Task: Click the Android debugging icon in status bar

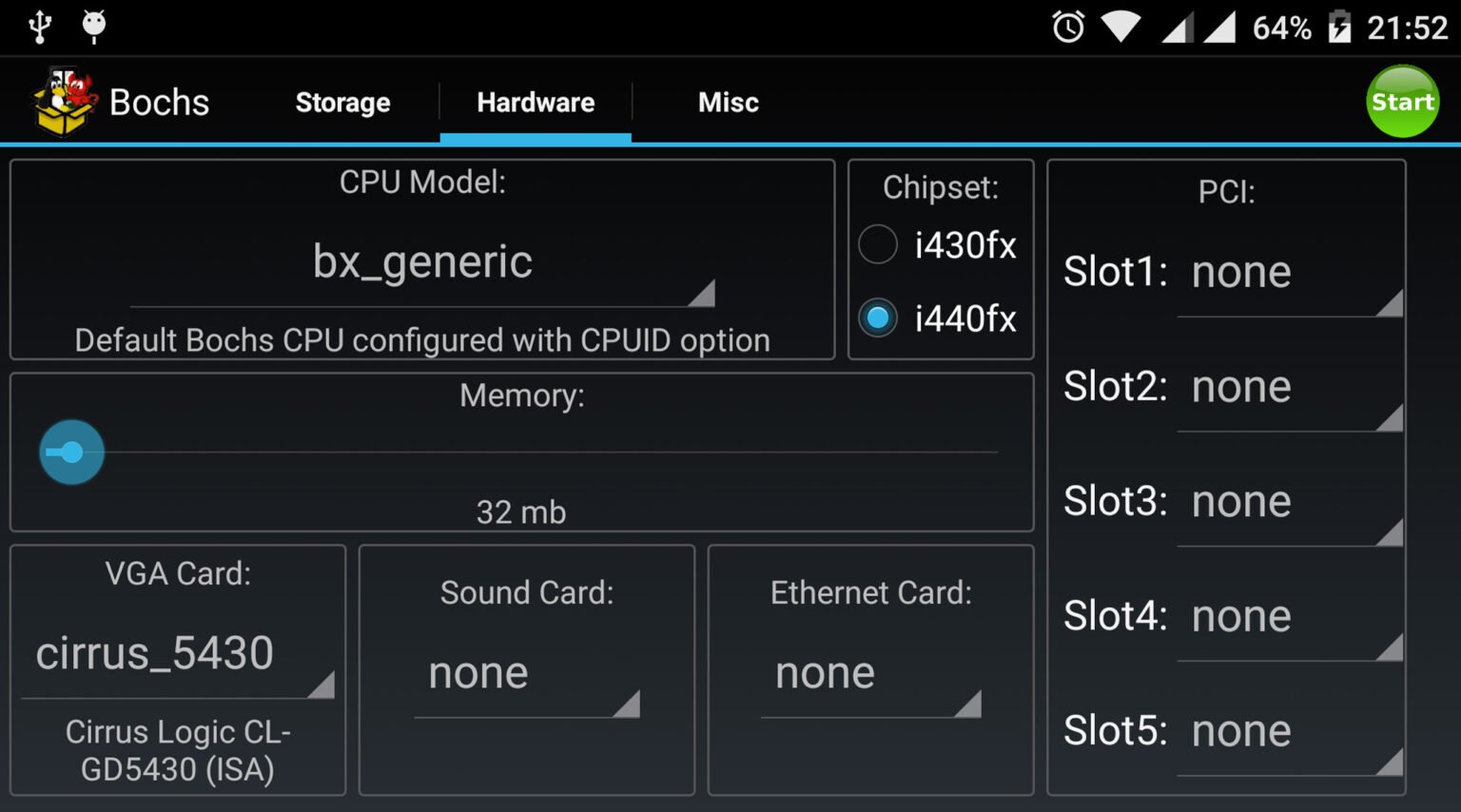Action: coord(93,27)
